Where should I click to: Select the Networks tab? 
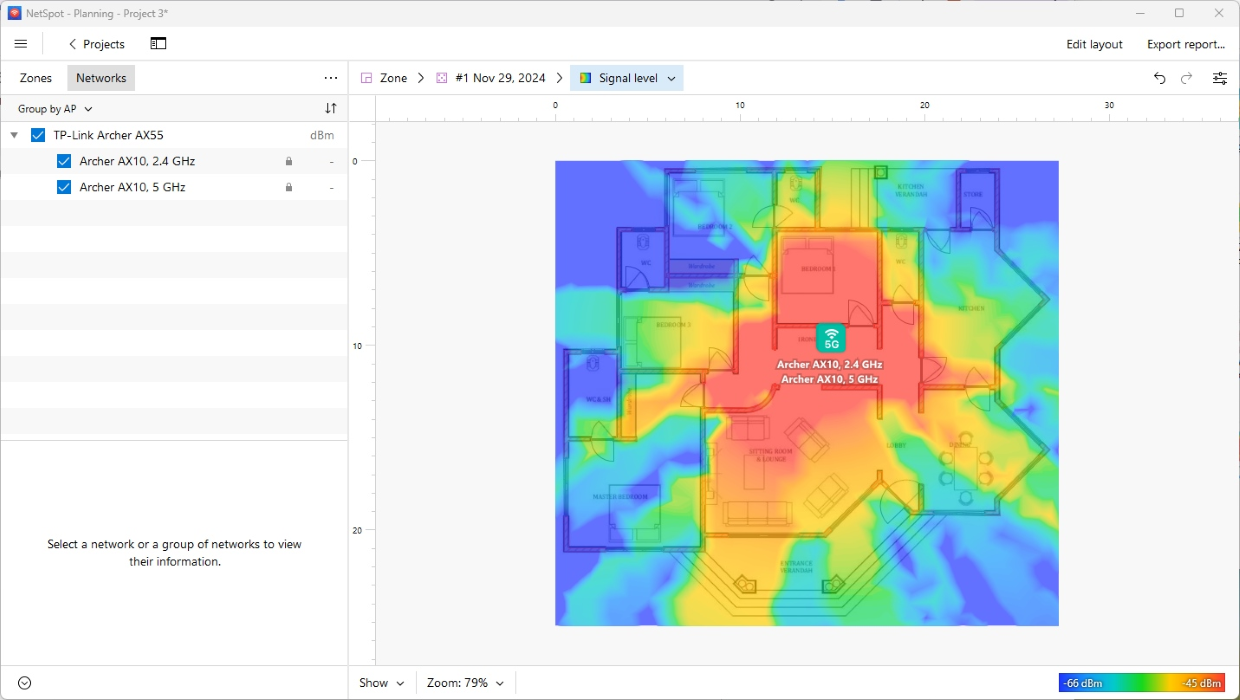(x=101, y=78)
